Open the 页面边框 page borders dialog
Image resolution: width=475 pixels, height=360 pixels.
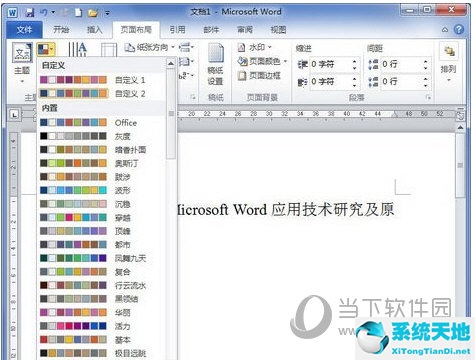point(259,76)
